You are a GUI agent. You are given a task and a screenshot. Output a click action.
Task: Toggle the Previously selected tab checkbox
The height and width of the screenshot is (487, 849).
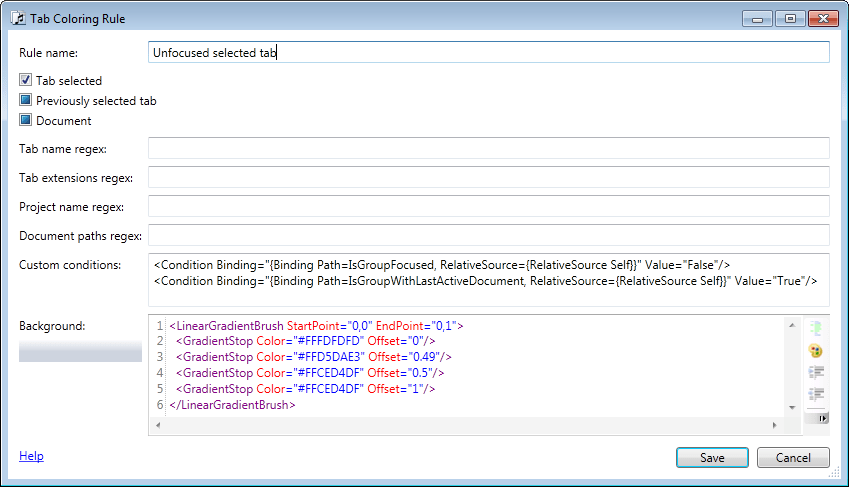click(x=26, y=100)
